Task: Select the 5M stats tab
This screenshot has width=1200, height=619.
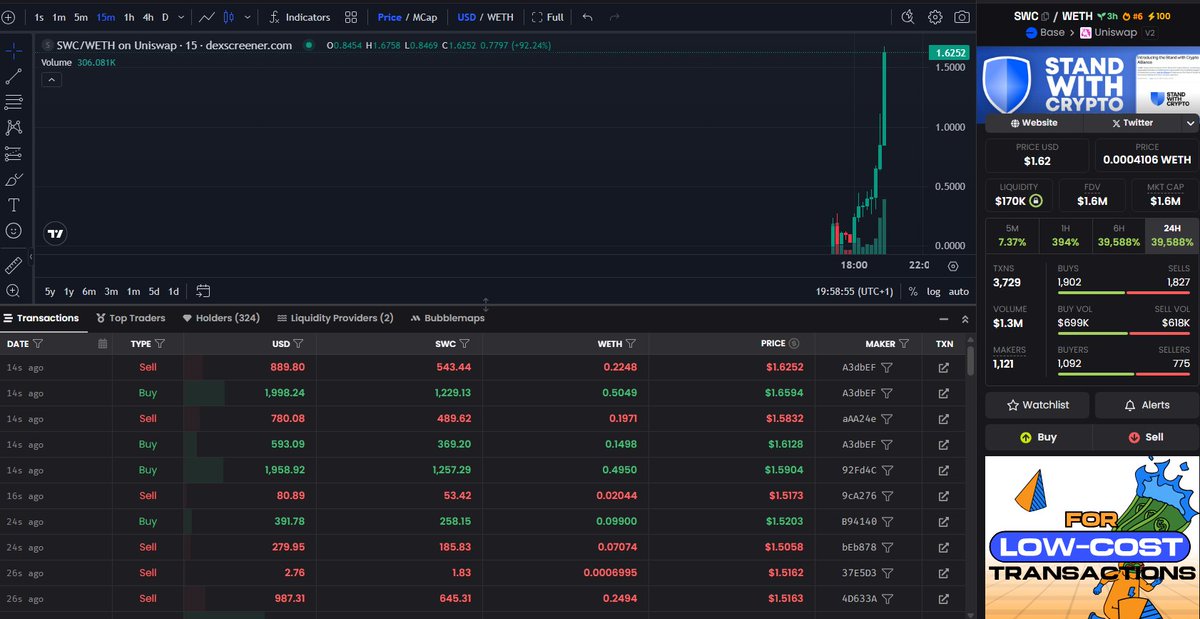Action: pos(1012,235)
